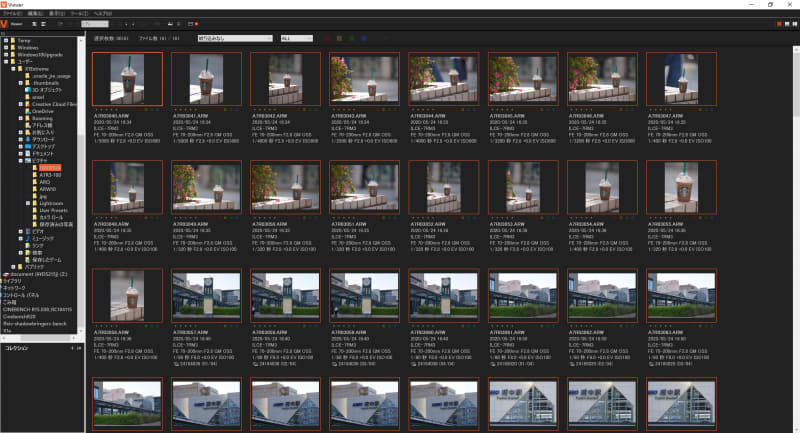Click the first icon right of Viewer logo
Screen dimensions: 800x433
(34, 24)
